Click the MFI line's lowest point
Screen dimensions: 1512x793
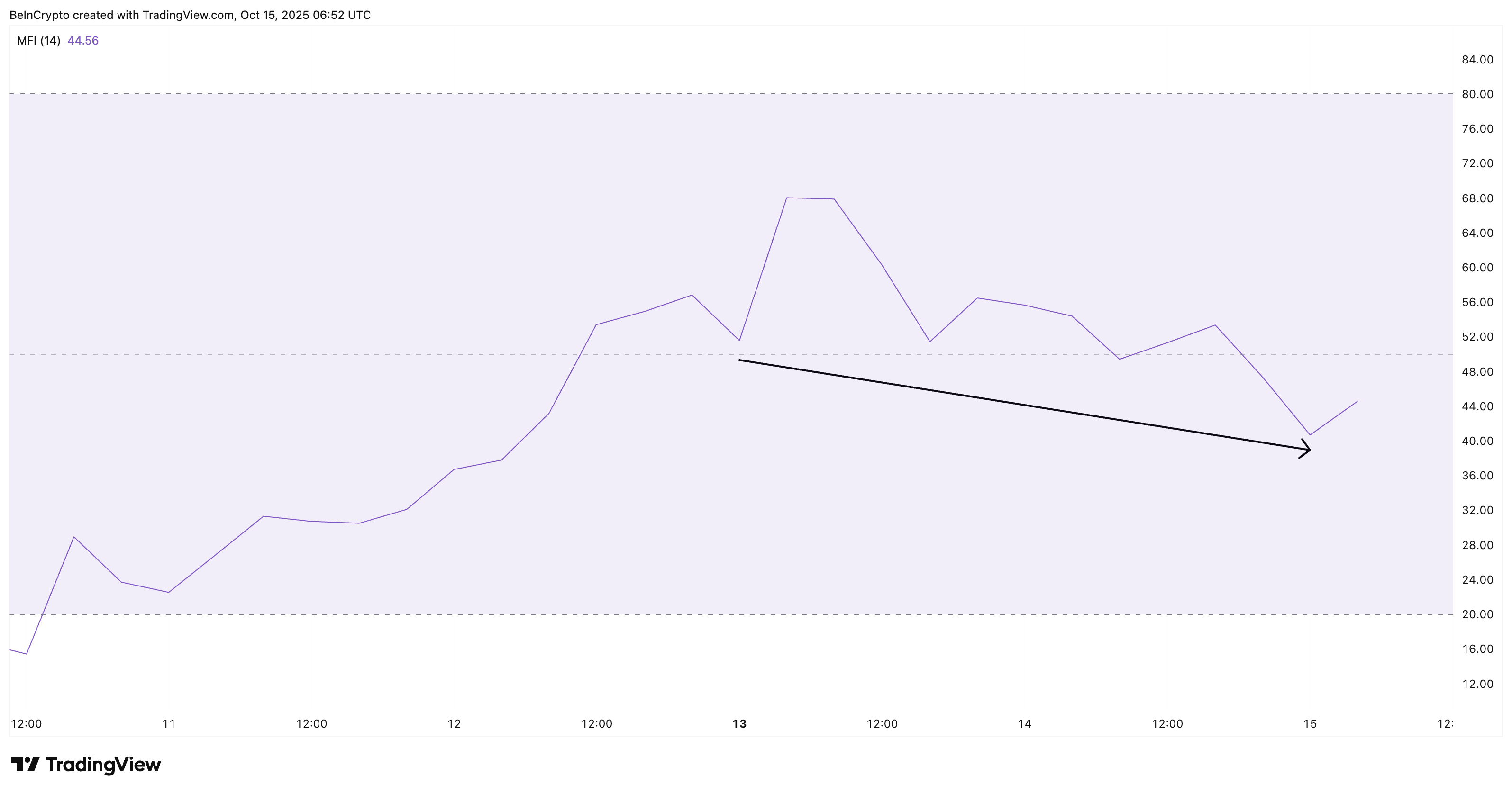point(27,653)
